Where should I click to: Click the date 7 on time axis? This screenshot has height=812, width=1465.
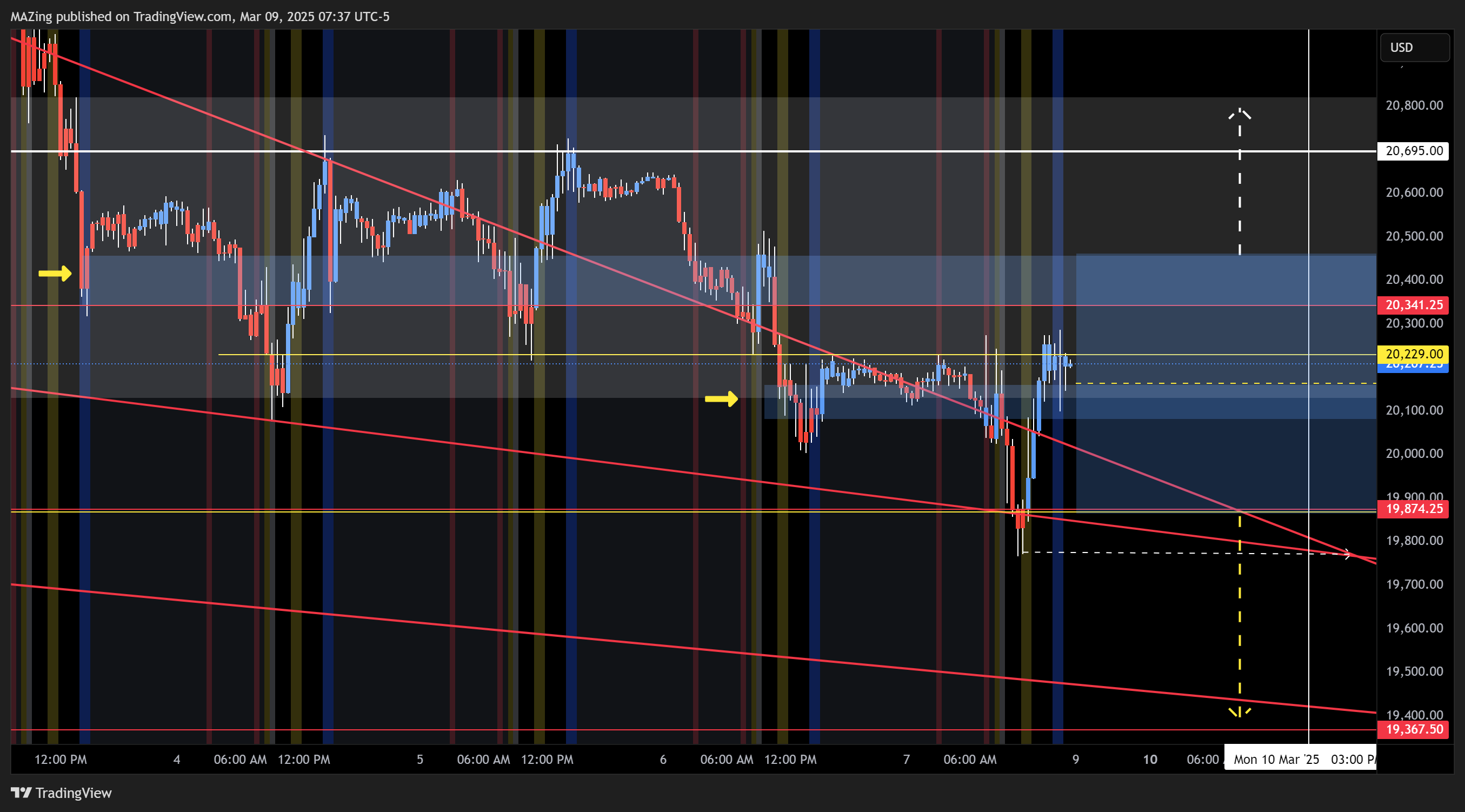point(907,759)
